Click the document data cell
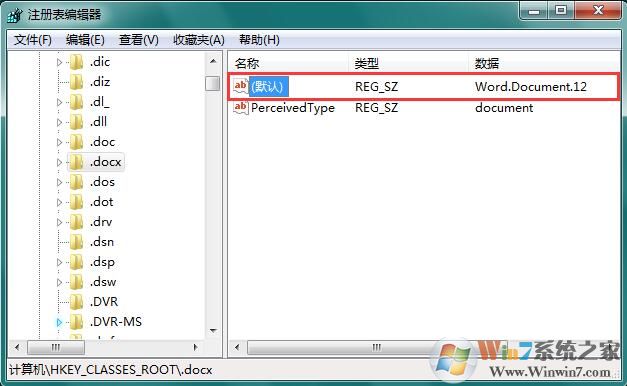 click(504, 108)
